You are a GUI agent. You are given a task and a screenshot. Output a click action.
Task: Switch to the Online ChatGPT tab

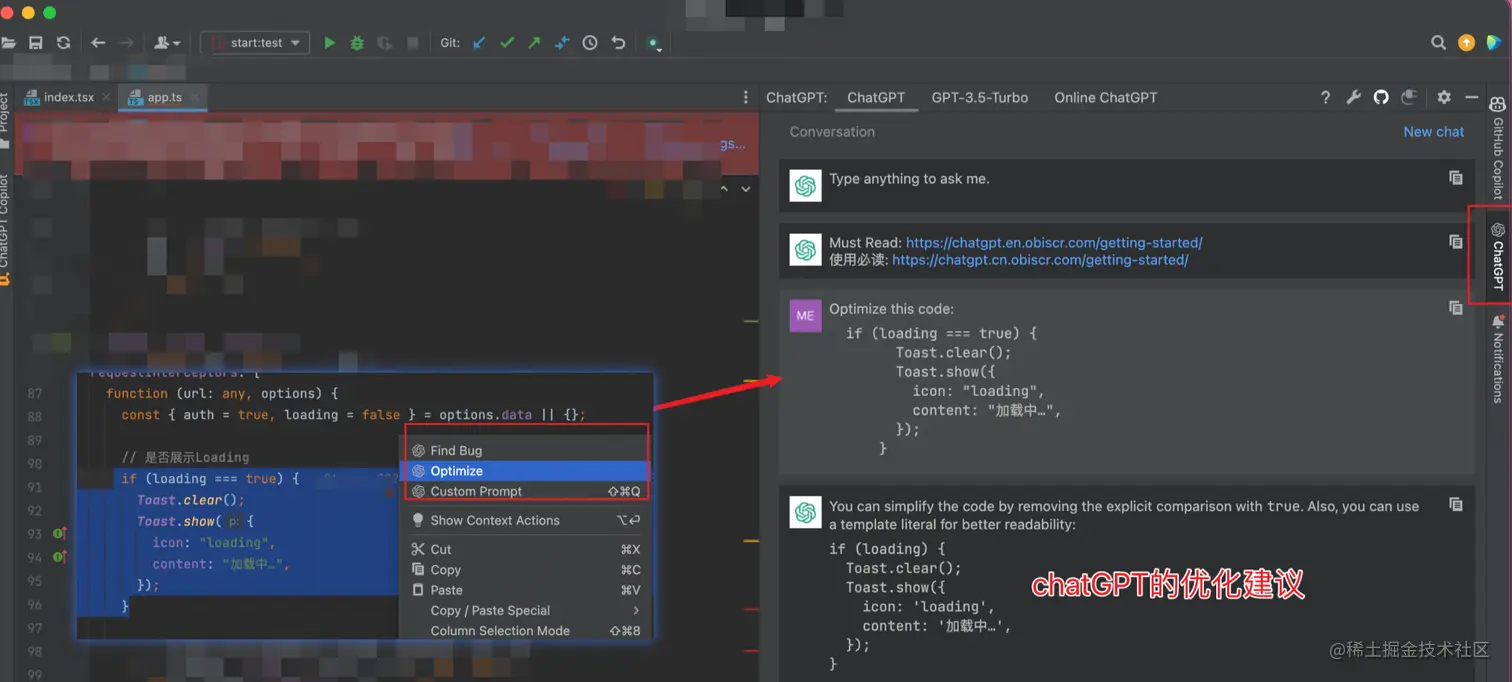click(1106, 97)
